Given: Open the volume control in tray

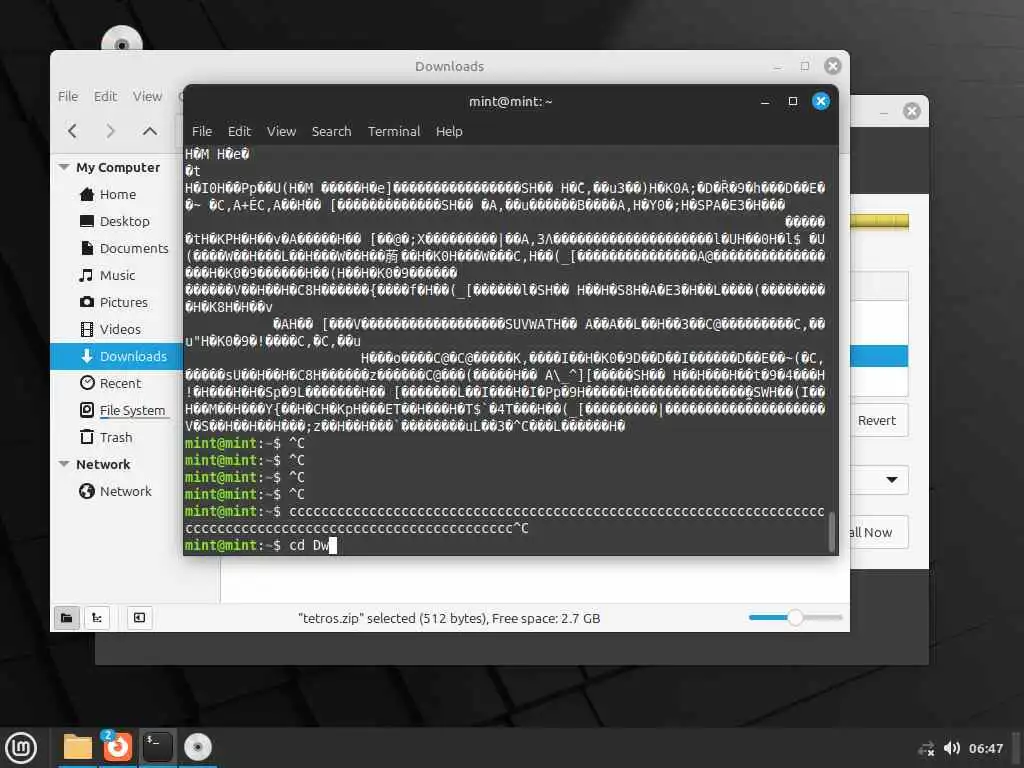Looking at the screenshot, I should (952, 748).
